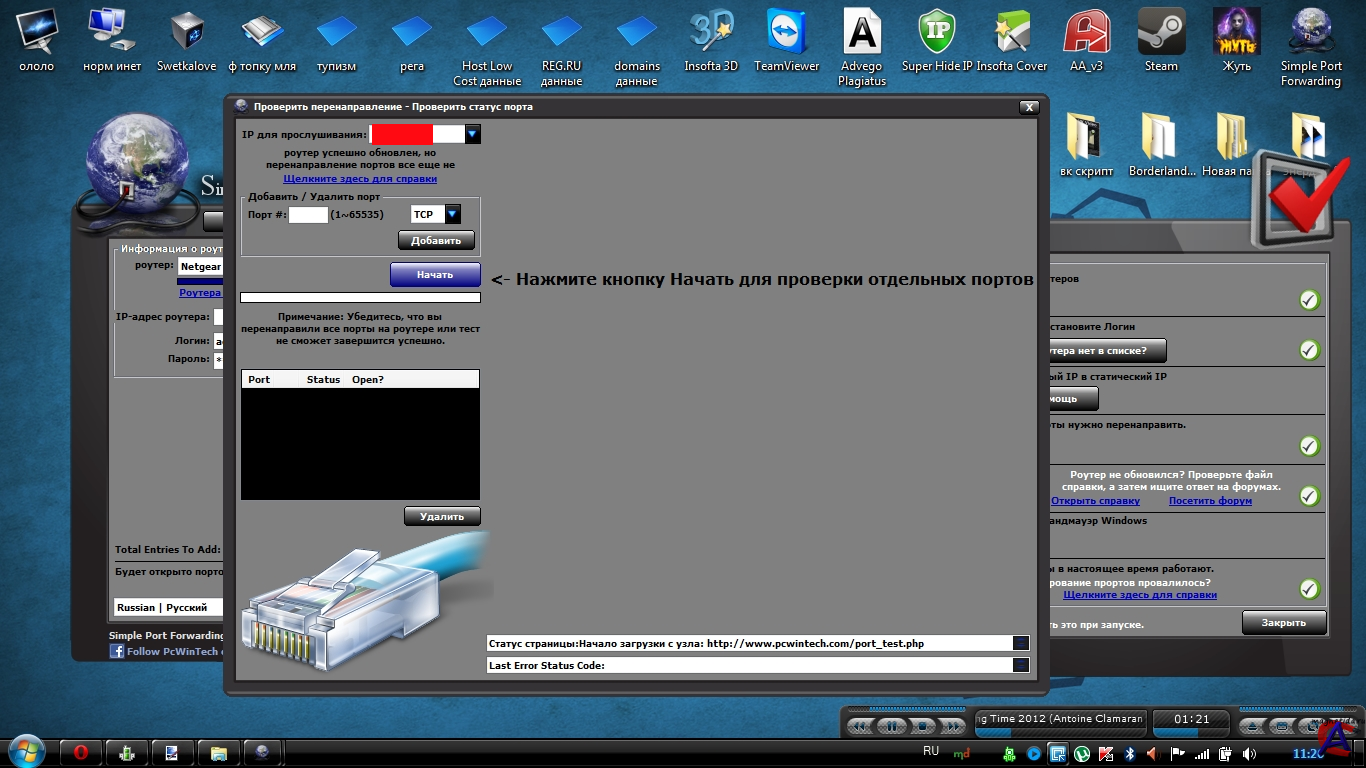Click the Facebook icon next to Follow PcWinTech

(116, 651)
